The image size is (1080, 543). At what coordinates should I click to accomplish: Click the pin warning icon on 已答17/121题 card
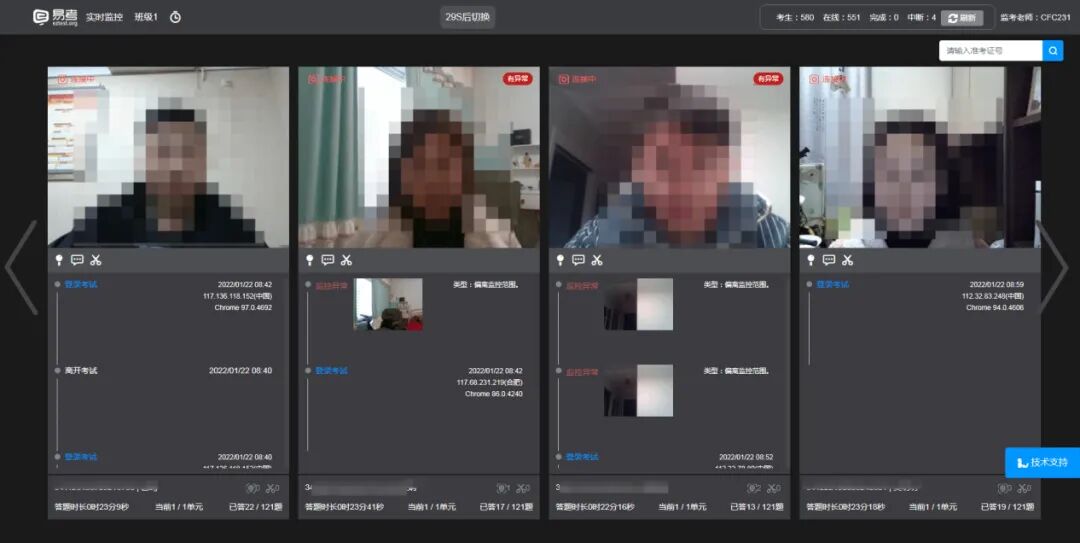pos(310,260)
